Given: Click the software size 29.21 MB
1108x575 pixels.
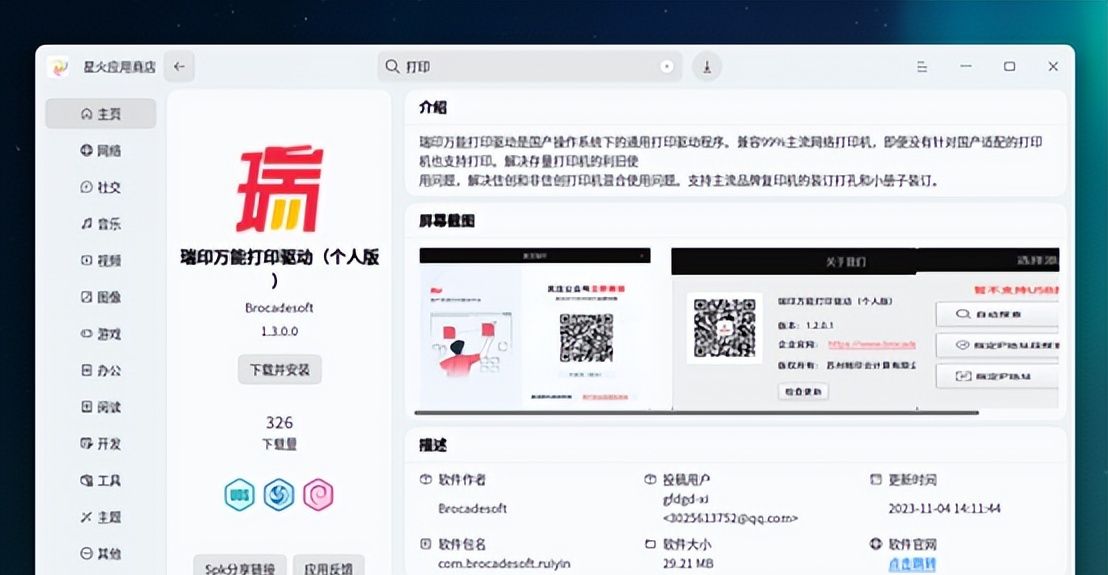Looking at the screenshot, I should point(688,564).
